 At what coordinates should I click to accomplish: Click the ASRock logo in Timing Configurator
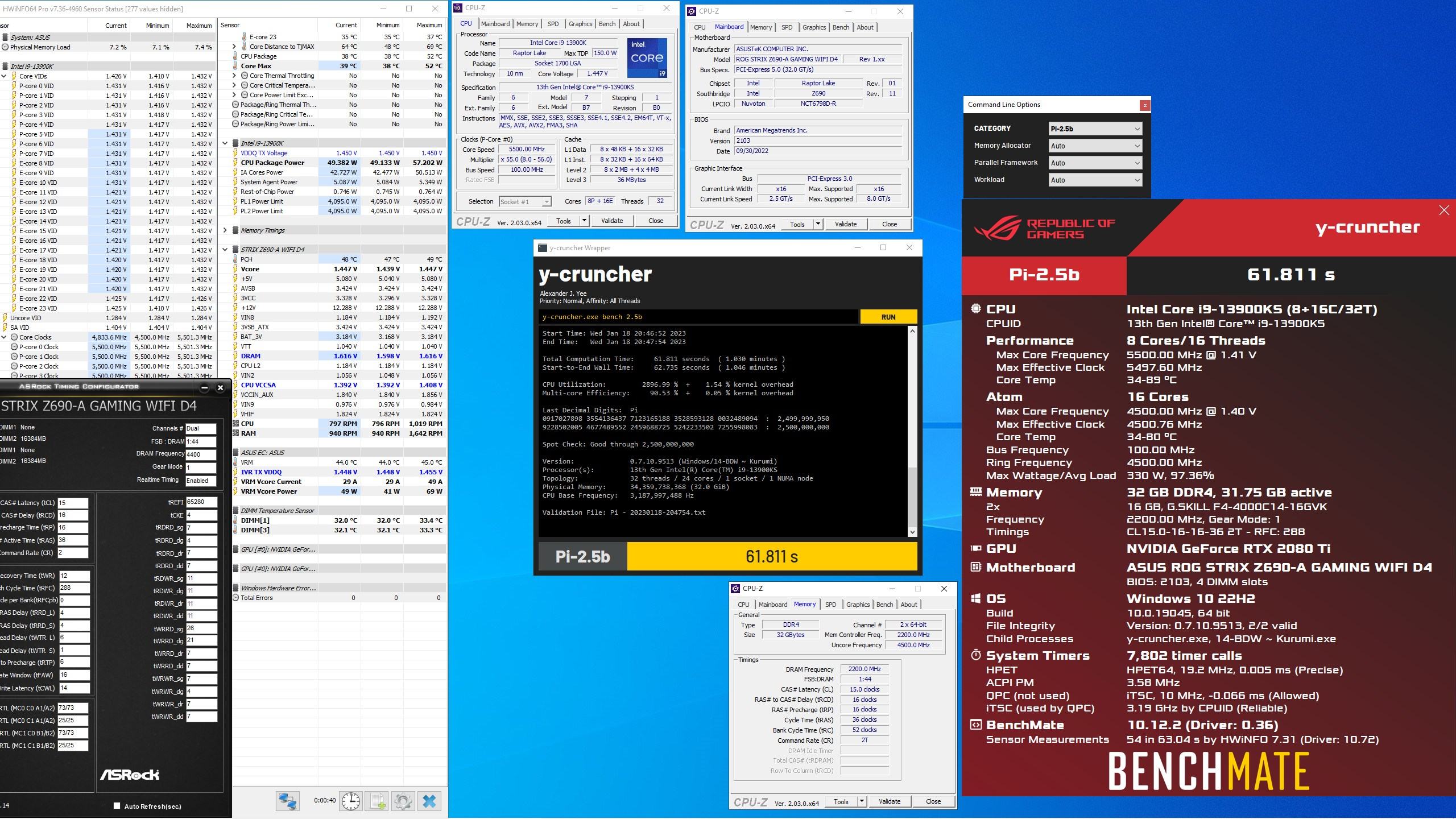(x=130, y=775)
